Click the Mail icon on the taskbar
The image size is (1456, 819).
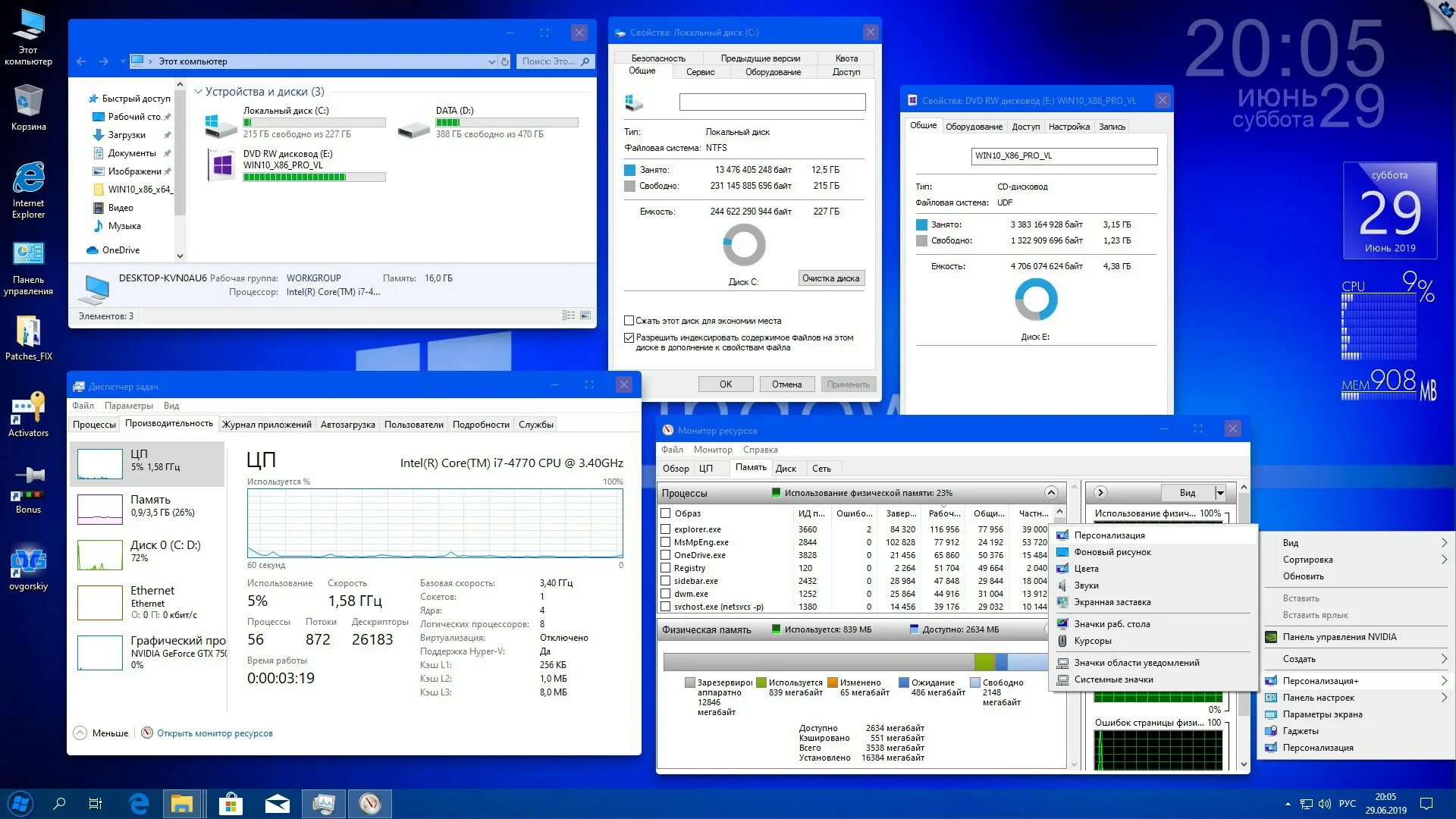point(277,803)
